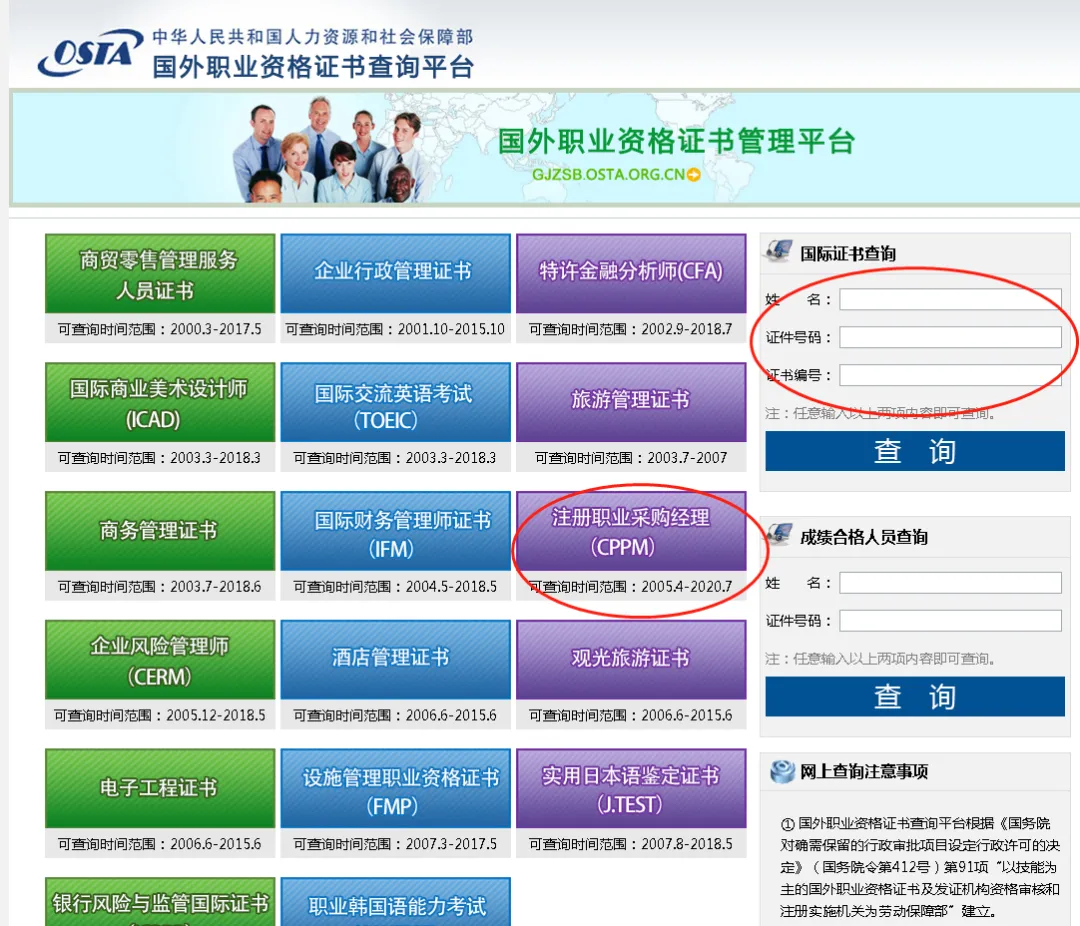Click the icon beside 网上查询注意事项
The image size is (1080, 926).
pos(782,772)
